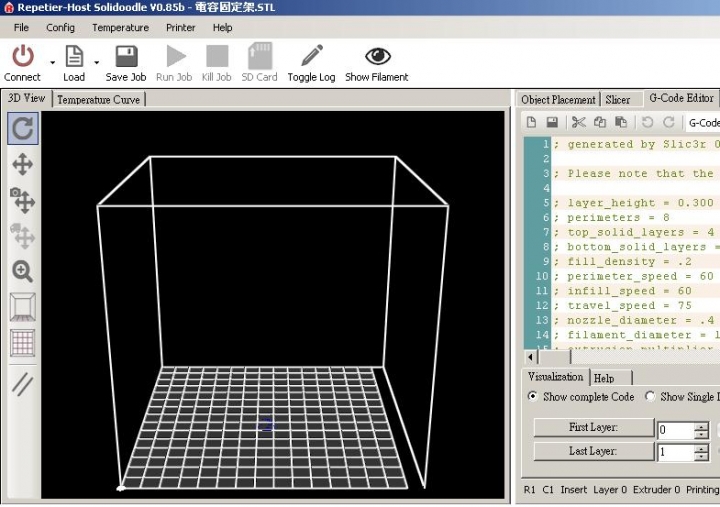Select the move viewpoint arrows tool
The height and width of the screenshot is (507, 720).
23,164
